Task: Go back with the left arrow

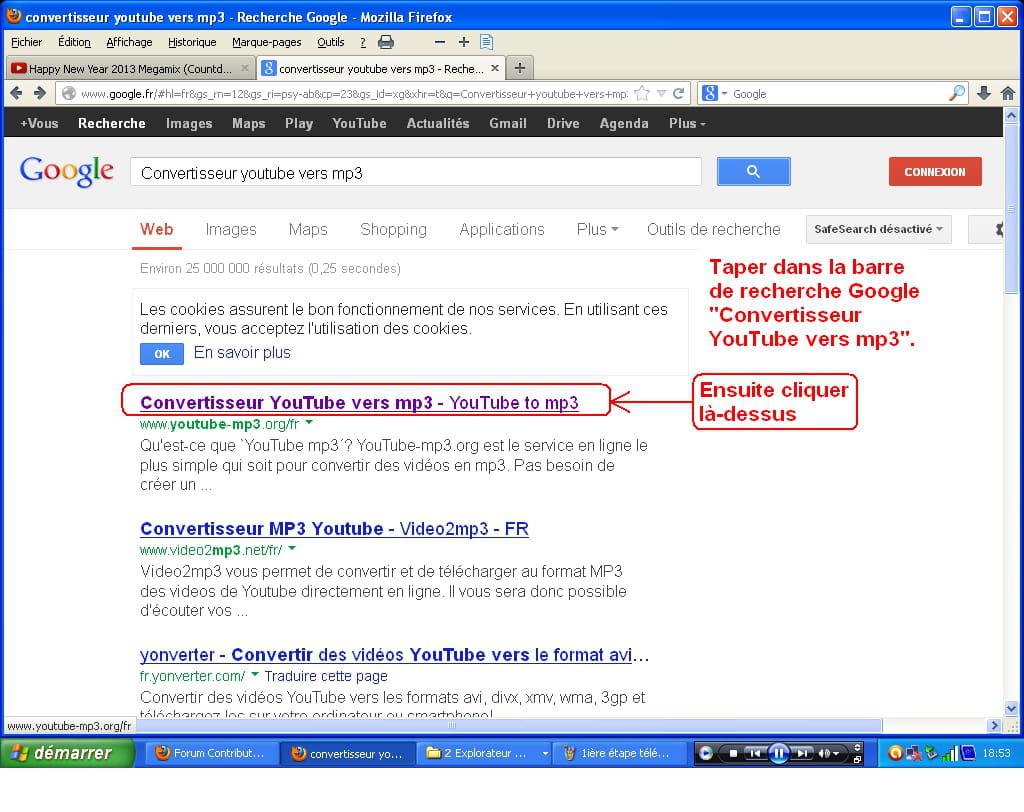Action: coord(16,93)
